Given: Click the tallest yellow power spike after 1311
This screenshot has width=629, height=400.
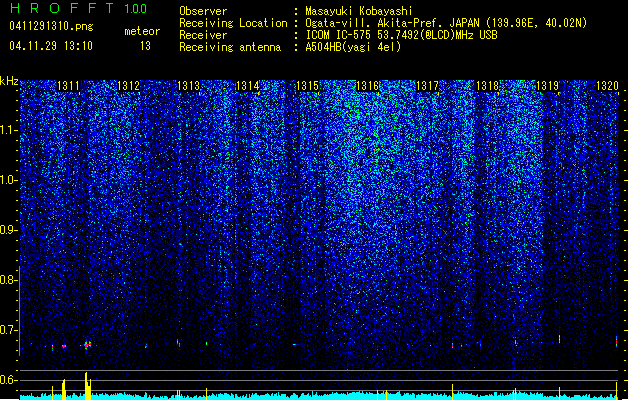Looking at the screenshot, I should [87, 386].
